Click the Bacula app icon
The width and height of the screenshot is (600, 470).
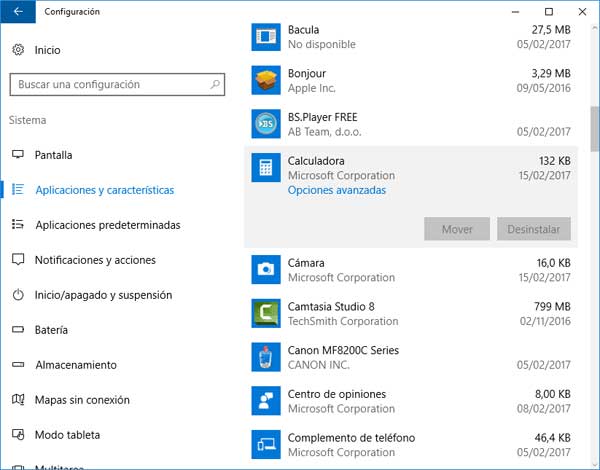[265, 37]
